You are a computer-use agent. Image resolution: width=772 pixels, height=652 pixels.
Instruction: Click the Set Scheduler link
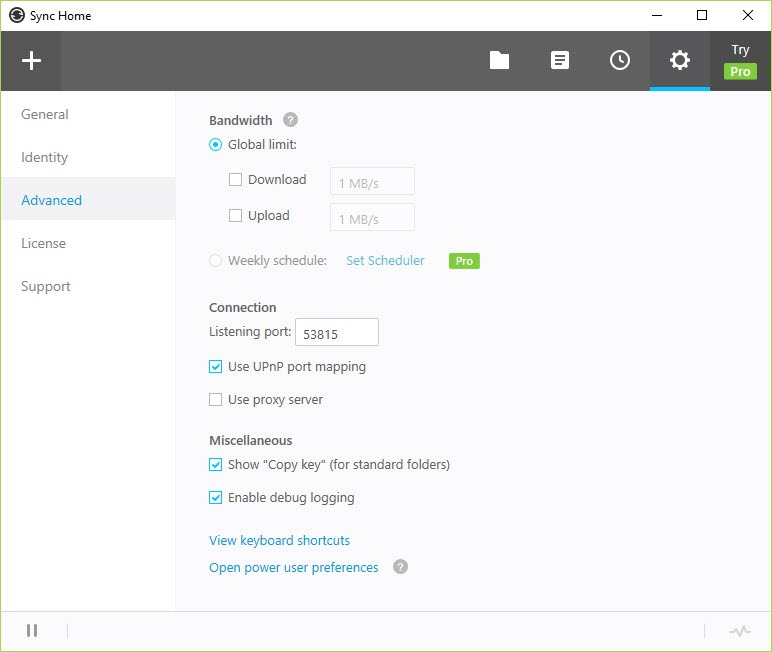(385, 261)
